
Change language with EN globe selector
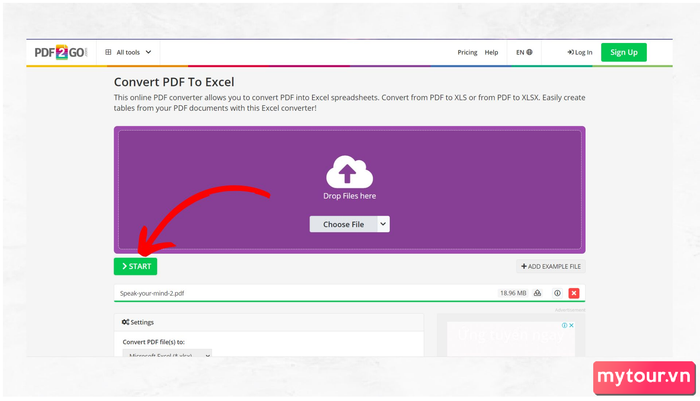[x=524, y=52]
